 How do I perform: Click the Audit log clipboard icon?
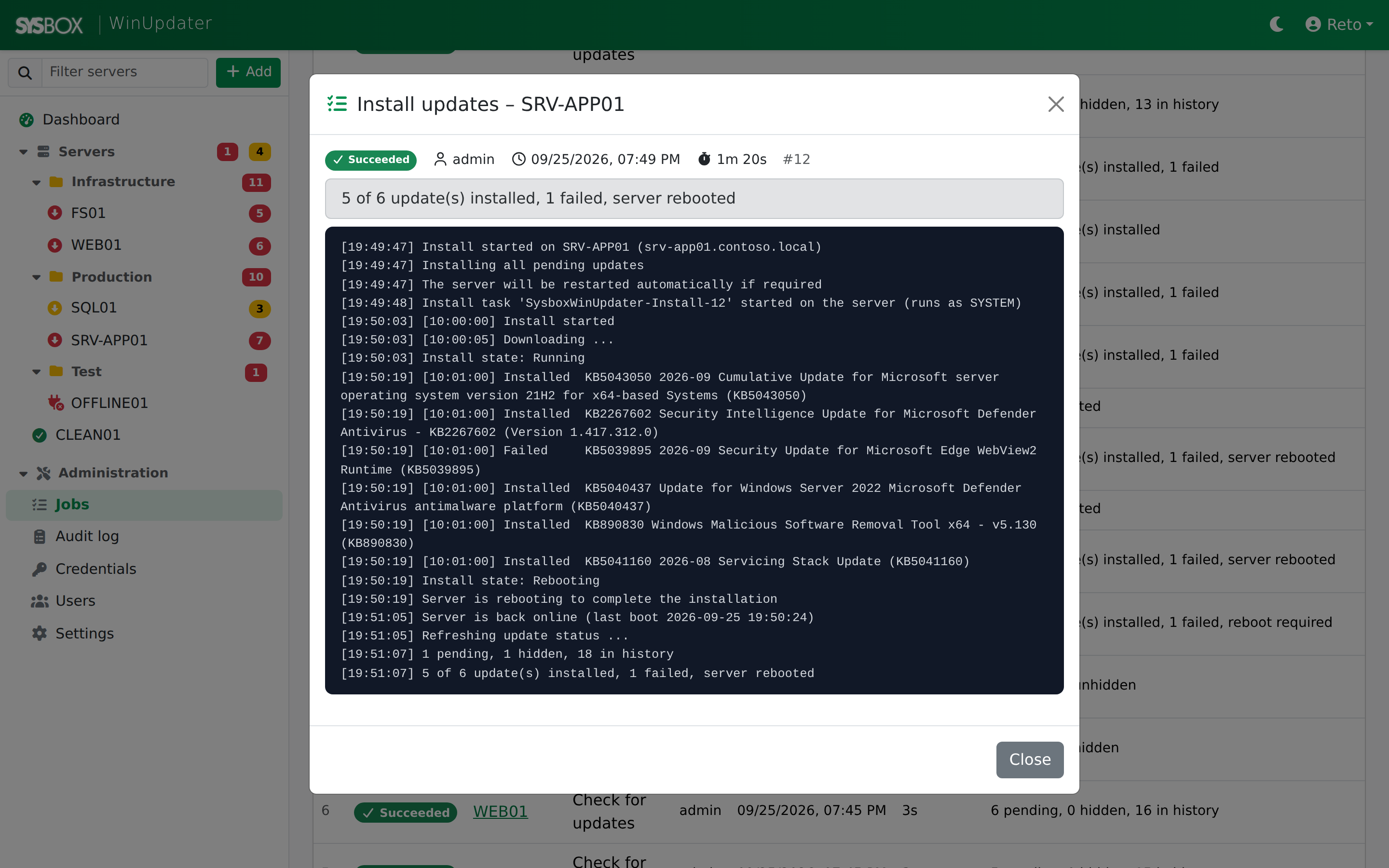pyautogui.click(x=40, y=537)
